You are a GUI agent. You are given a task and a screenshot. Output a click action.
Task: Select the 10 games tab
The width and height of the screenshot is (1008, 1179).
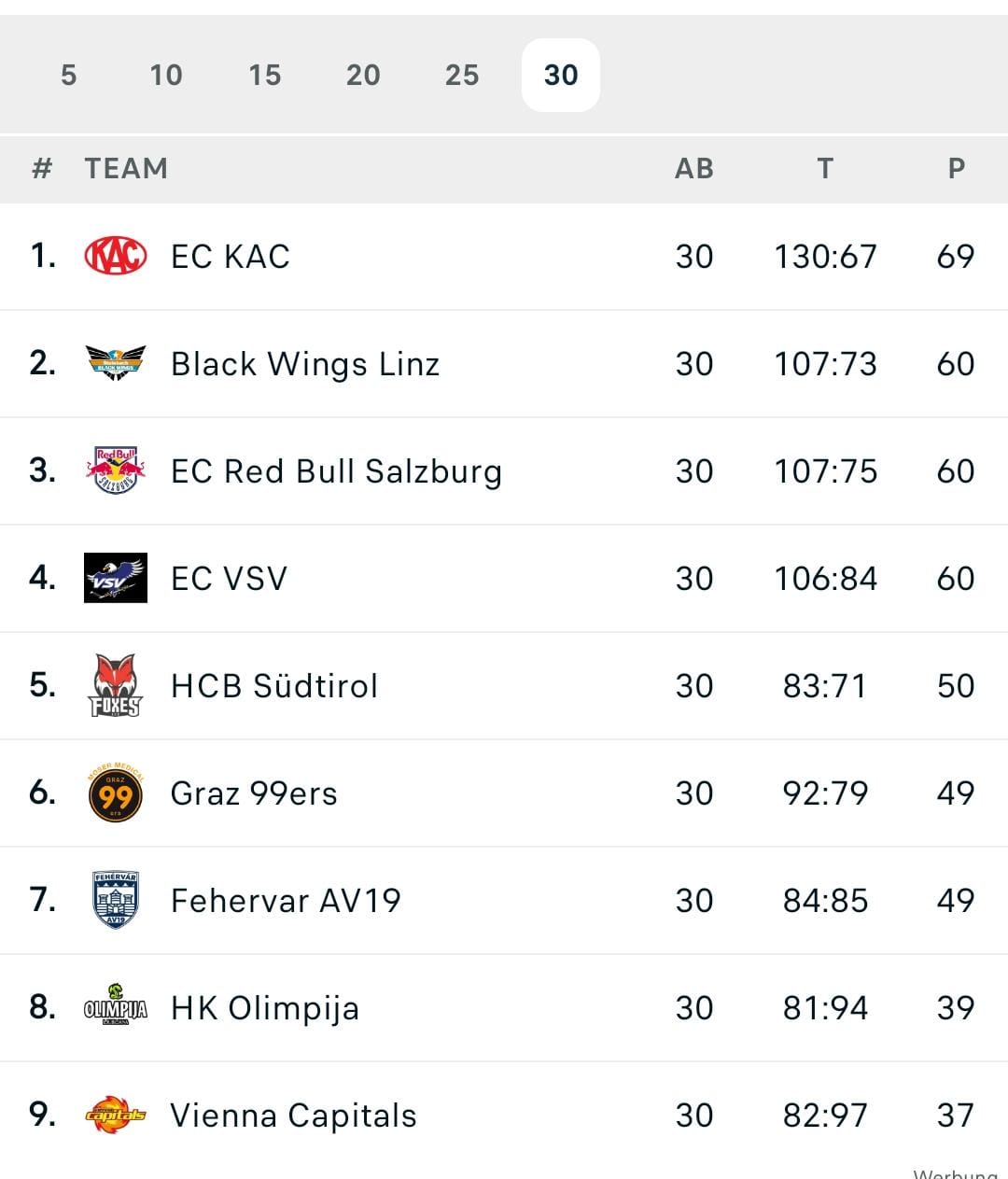[166, 75]
